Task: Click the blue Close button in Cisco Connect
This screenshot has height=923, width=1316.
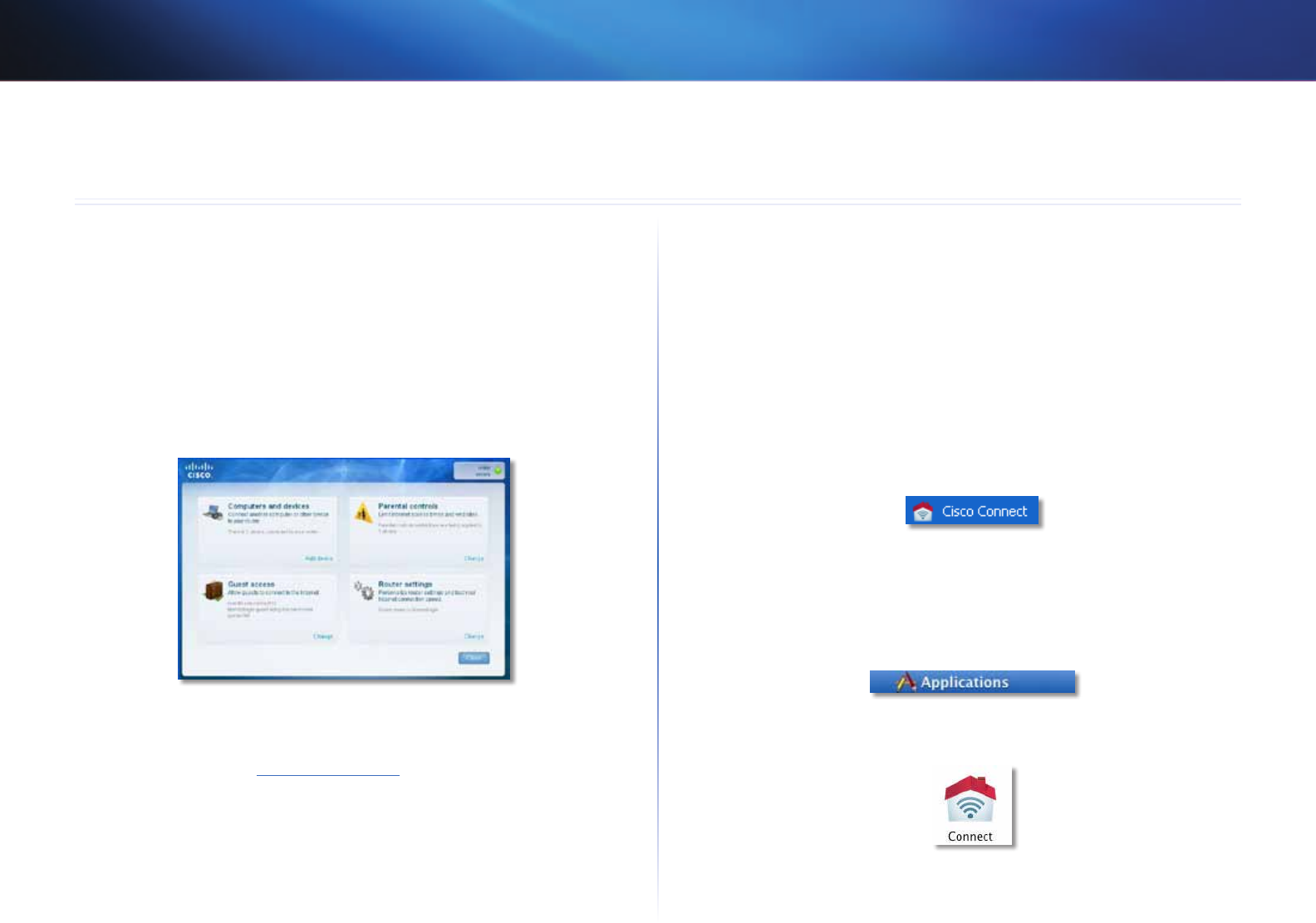Action: click(x=474, y=658)
